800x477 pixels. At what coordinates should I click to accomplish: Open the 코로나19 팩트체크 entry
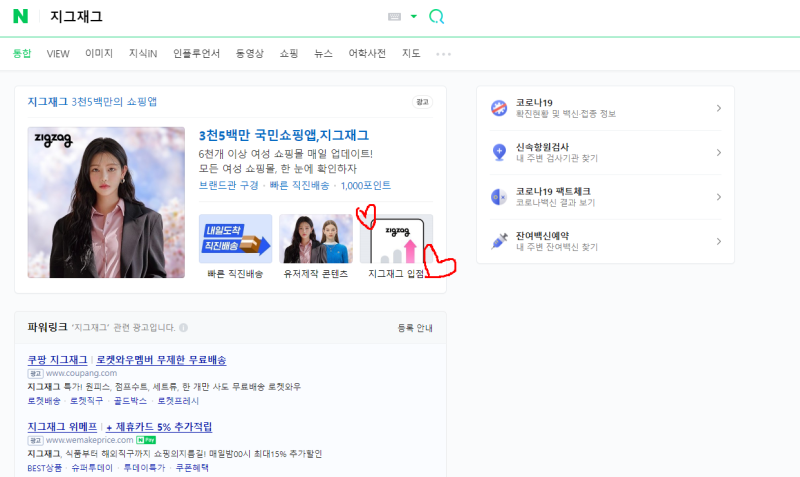[556, 197]
